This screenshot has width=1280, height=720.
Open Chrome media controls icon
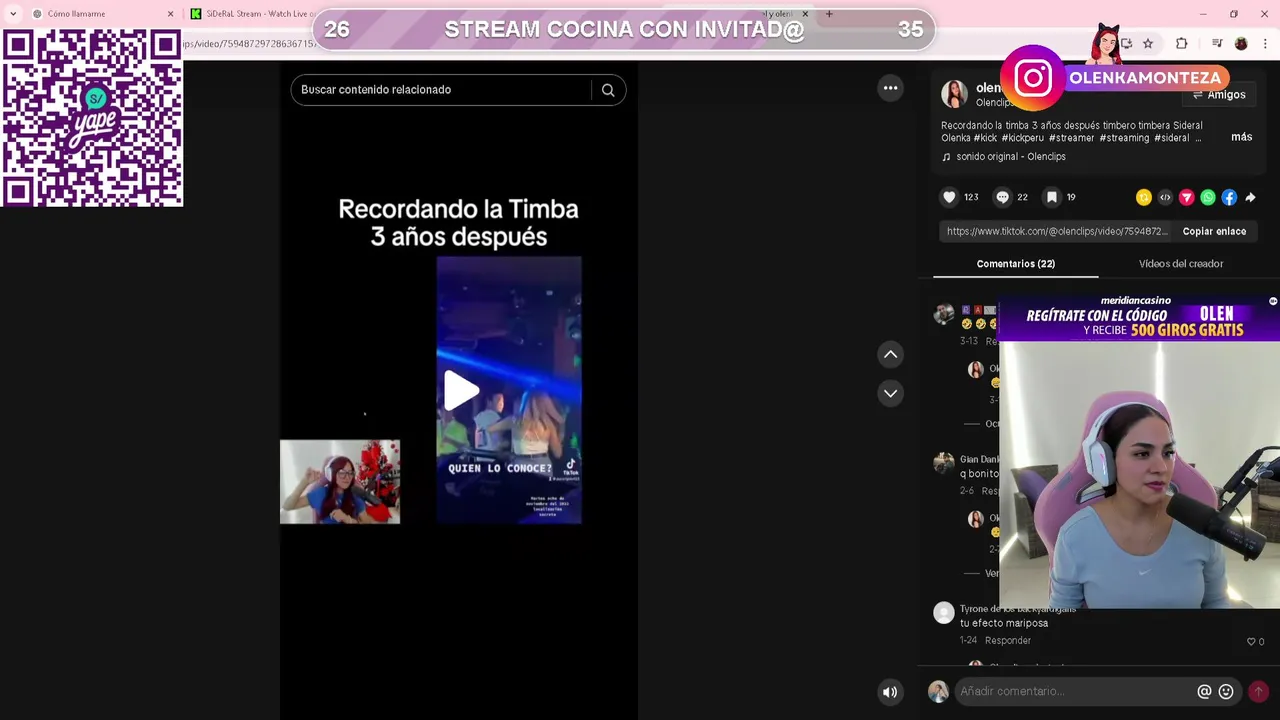[x=1217, y=44]
